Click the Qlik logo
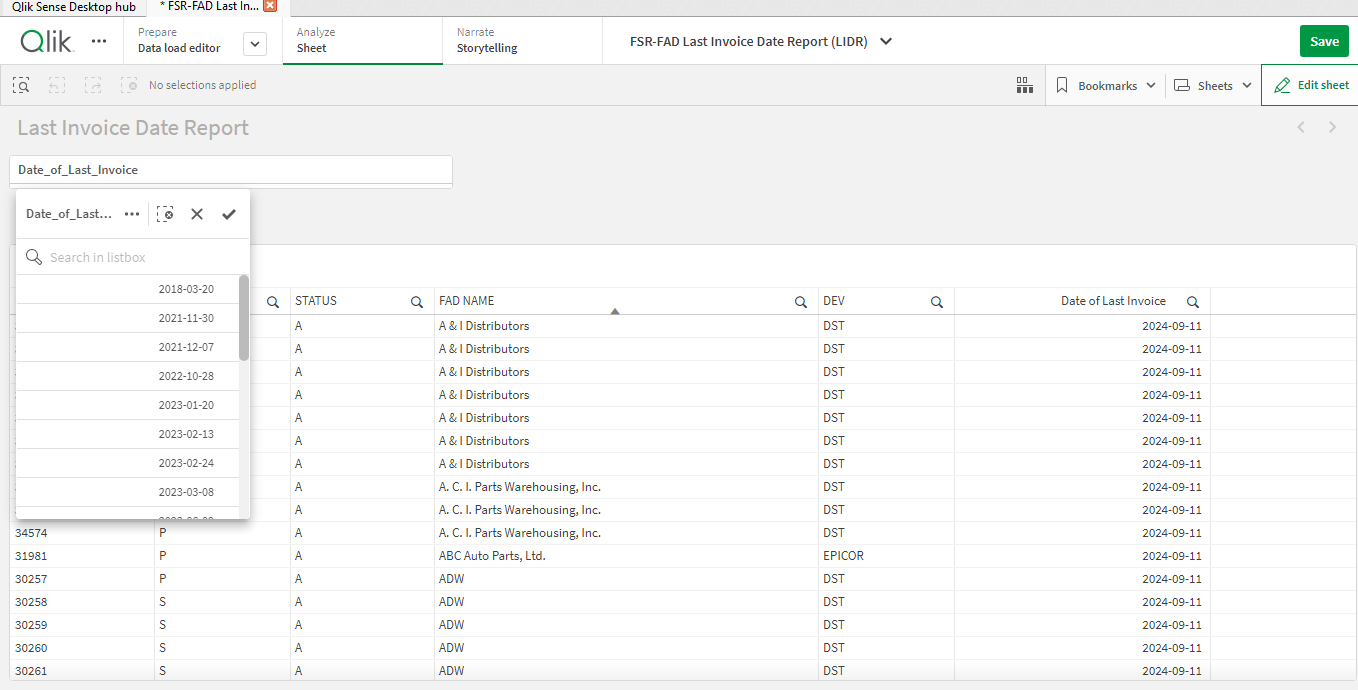 pos(46,41)
